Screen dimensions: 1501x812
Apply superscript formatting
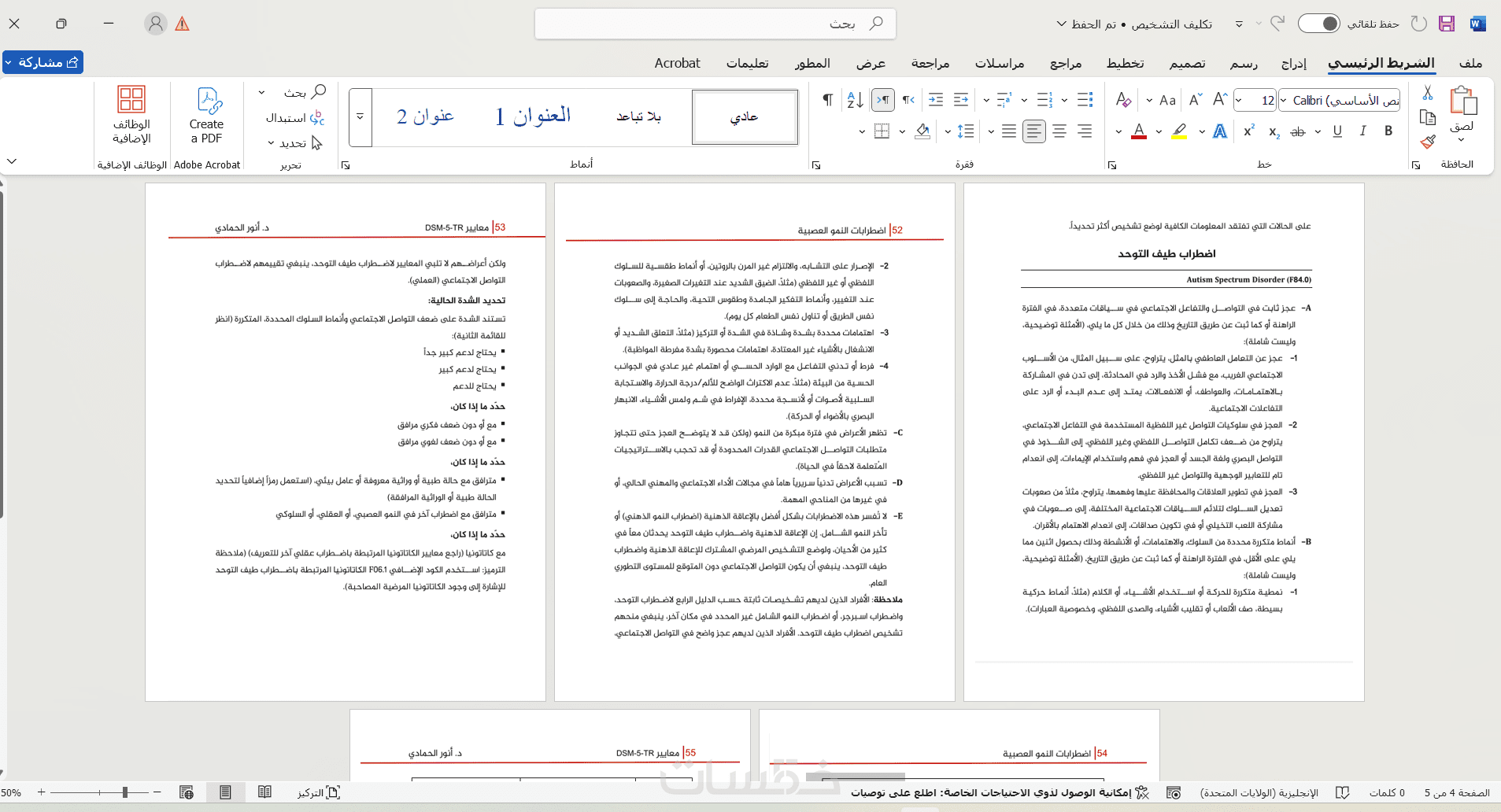pos(1248,131)
